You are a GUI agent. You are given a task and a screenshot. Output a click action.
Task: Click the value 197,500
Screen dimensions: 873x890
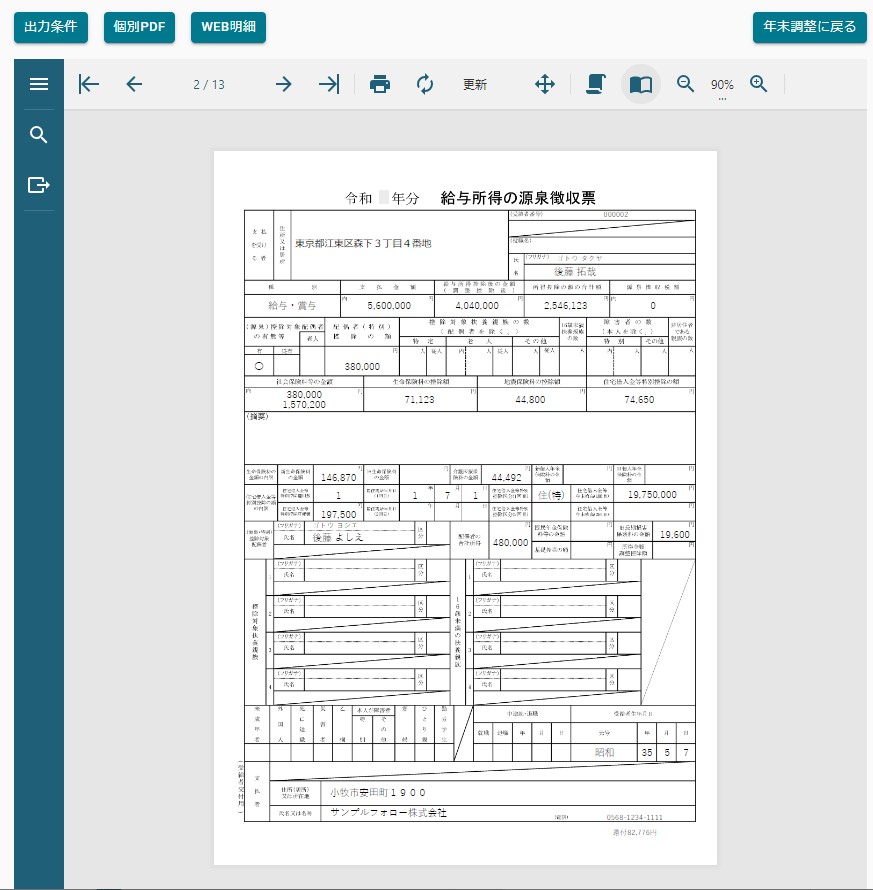pyautogui.click(x=338, y=514)
